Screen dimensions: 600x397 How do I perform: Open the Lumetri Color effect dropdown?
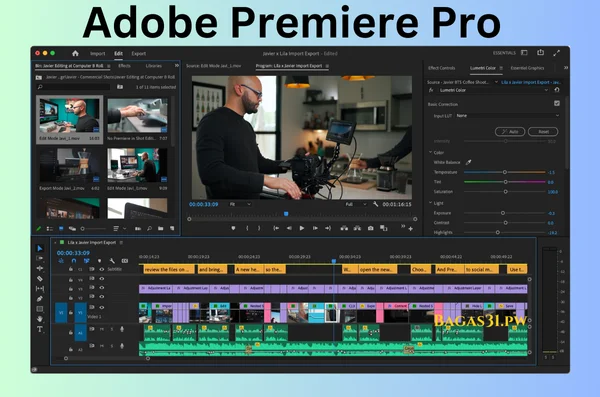pyautogui.click(x=494, y=90)
